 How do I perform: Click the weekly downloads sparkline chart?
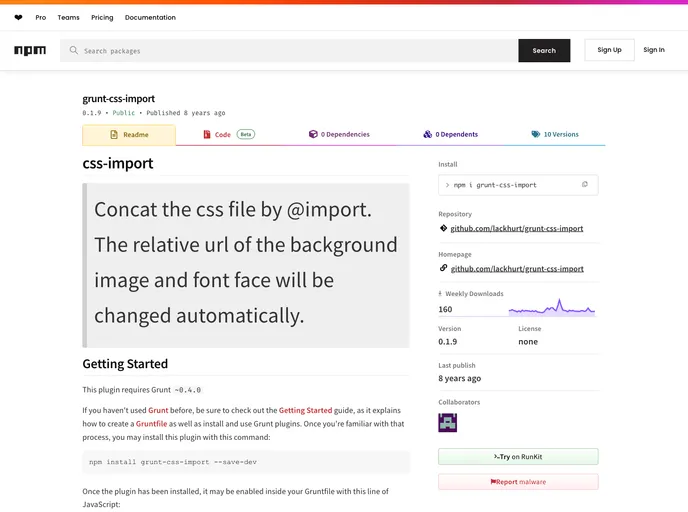[552, 308]
